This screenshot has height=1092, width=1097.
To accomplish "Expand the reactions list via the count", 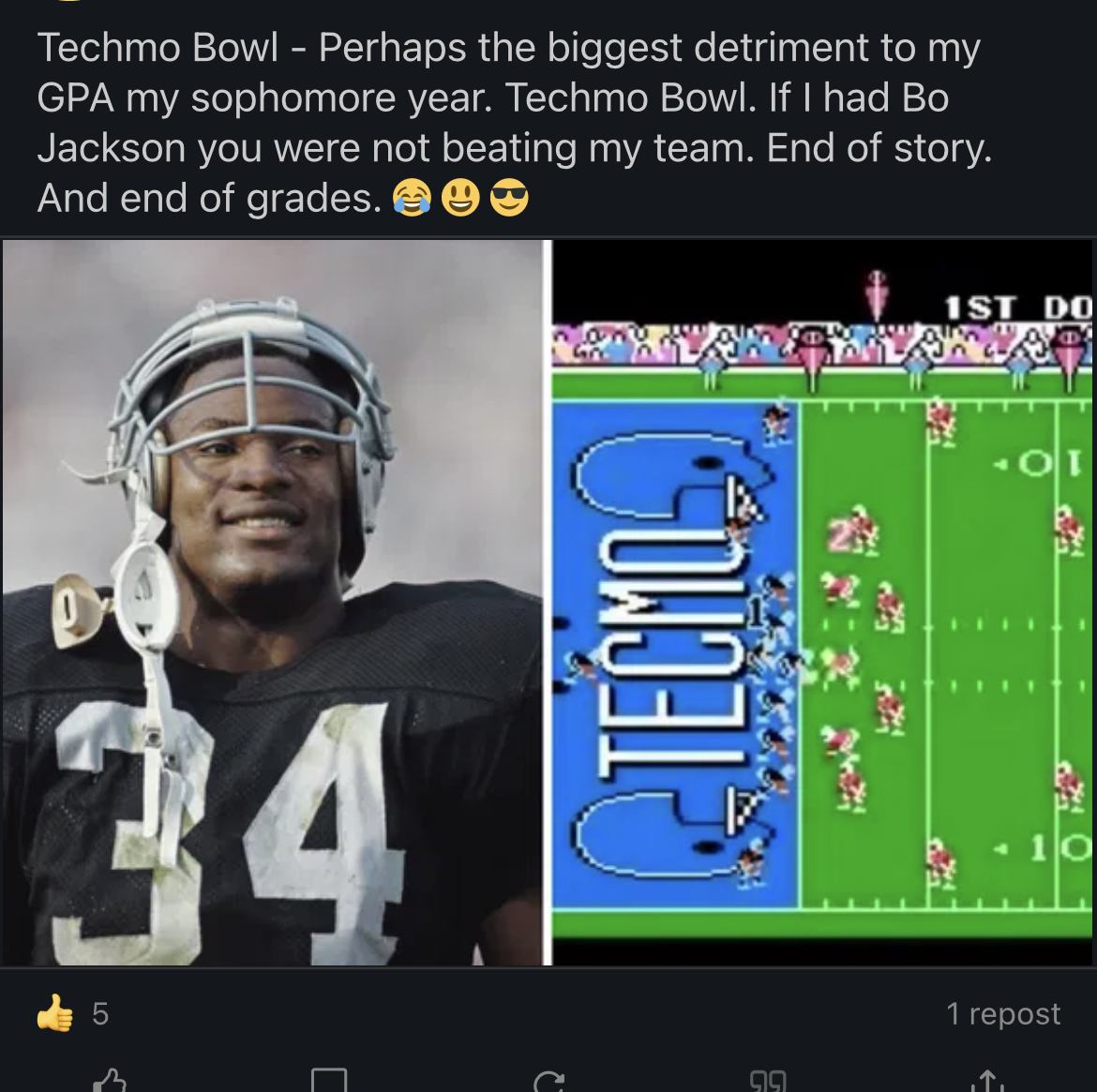I will click(99, 1013).
